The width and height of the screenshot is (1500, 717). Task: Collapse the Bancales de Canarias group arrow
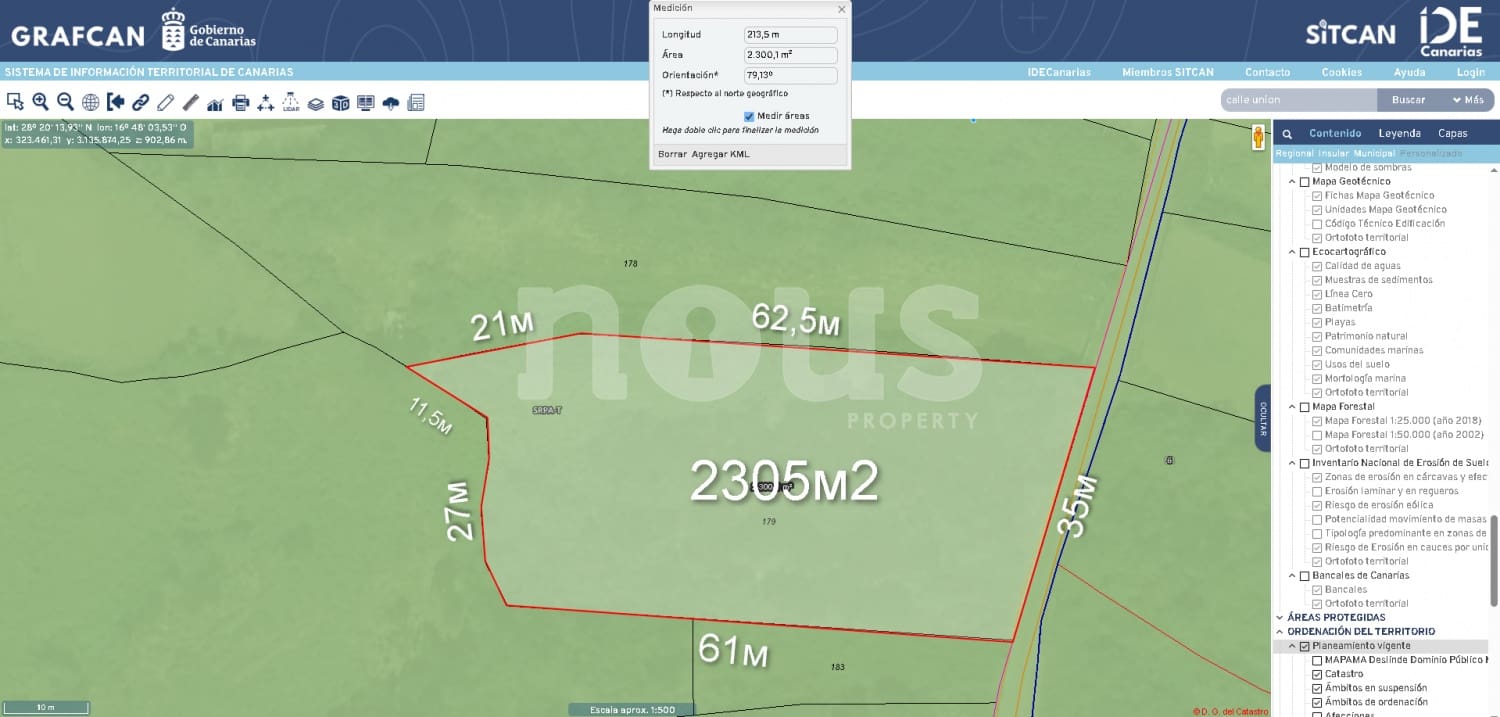pos(1292,576)
